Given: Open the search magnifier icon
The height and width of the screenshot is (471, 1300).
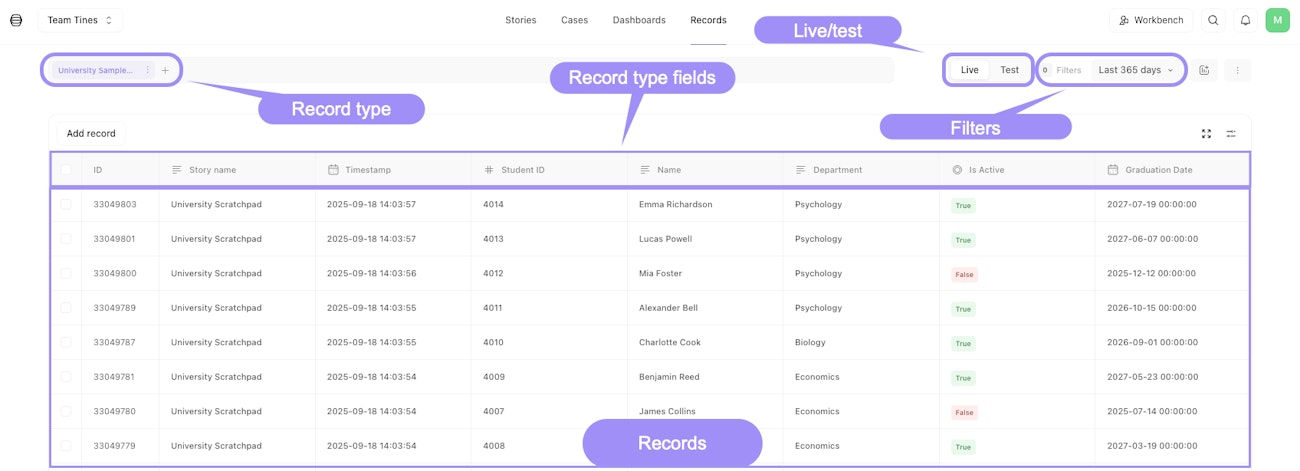Looking at the screenshot, I should click(1213, 20).
